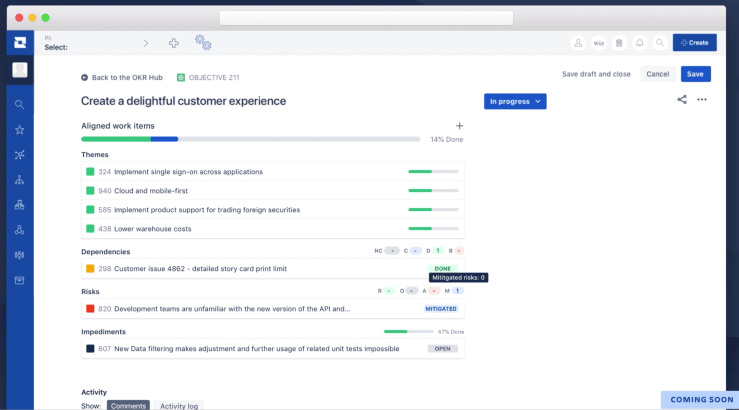
Task: Click the Aligned work items progress bar
Action: pos(250,139)
